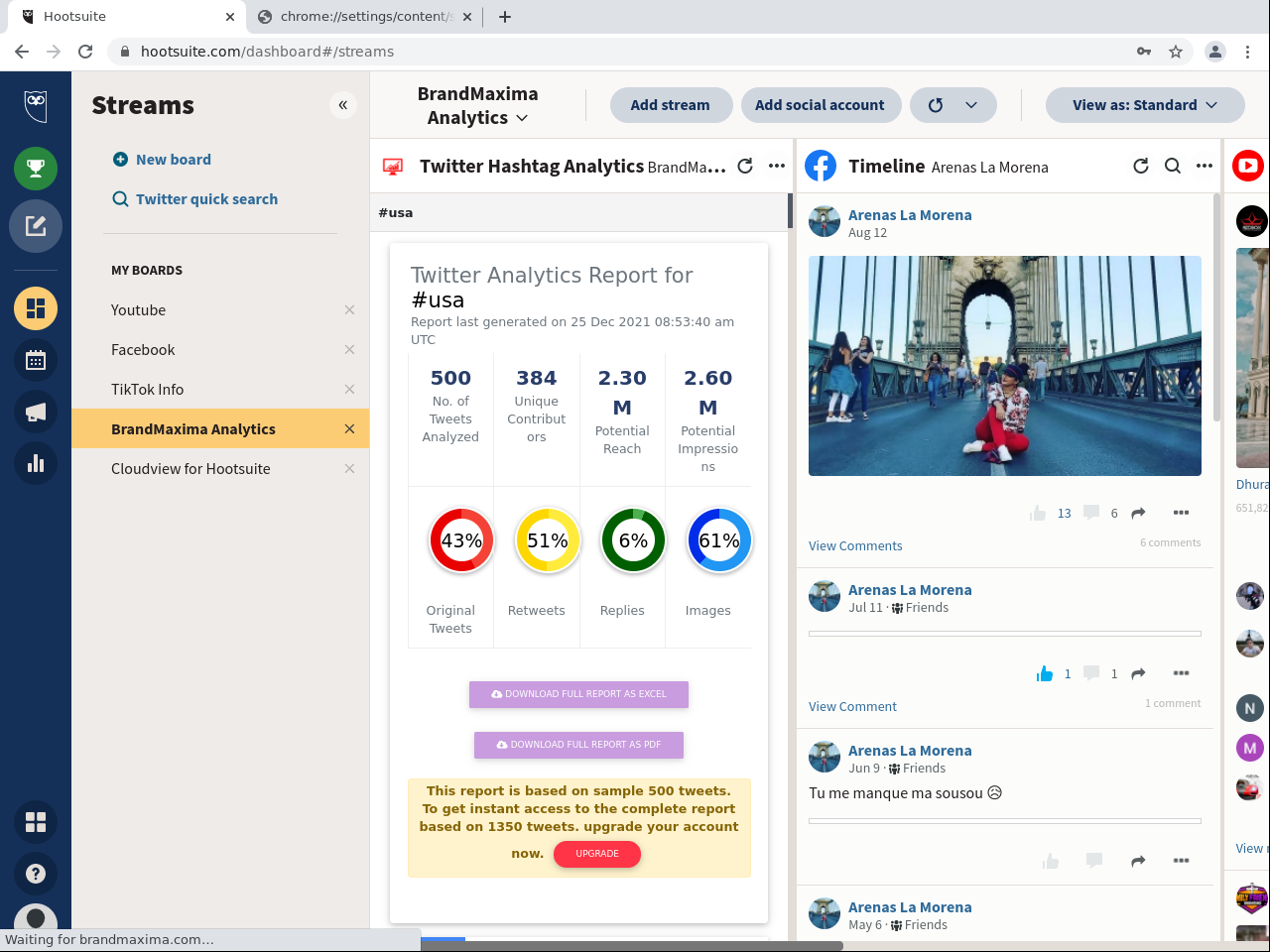This screenshot has width=1270, height=952.
Task: Remove the Cloudview for Hootsuite board
Action: tap(349, 469)
